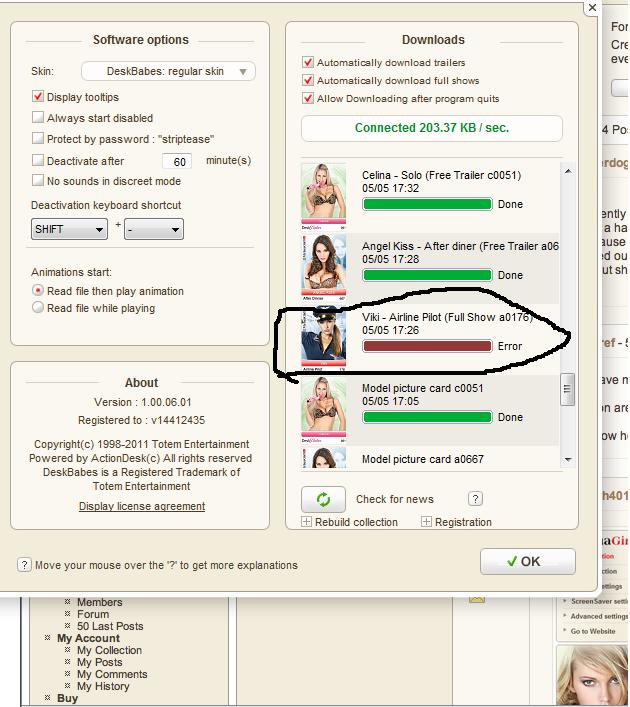Open the Skin dropdown menu
The width and height of the screenshot is (630, 707).
[168, 72]
